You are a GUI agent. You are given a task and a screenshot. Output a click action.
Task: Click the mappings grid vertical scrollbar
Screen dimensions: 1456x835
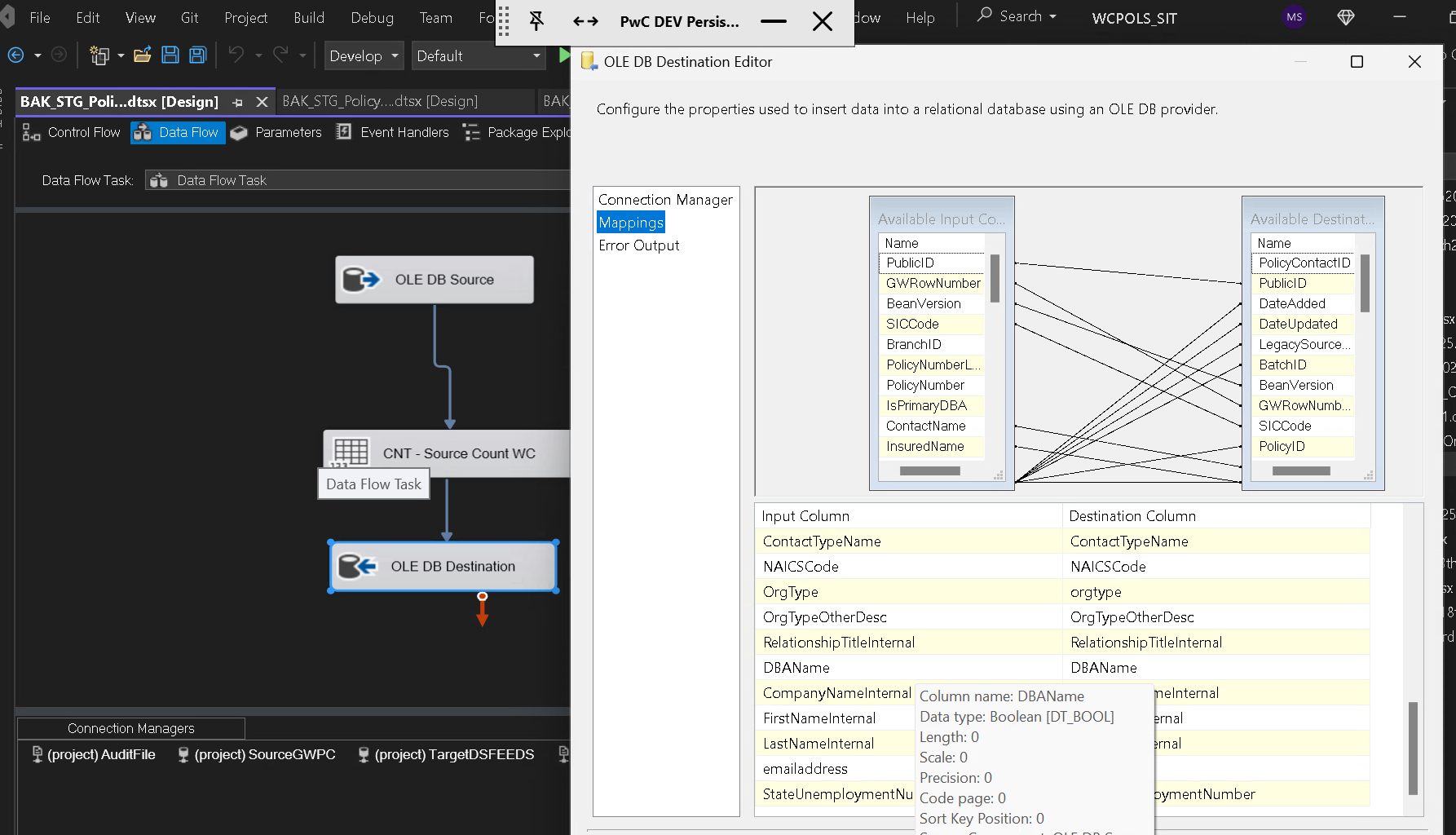[1413, 748]
